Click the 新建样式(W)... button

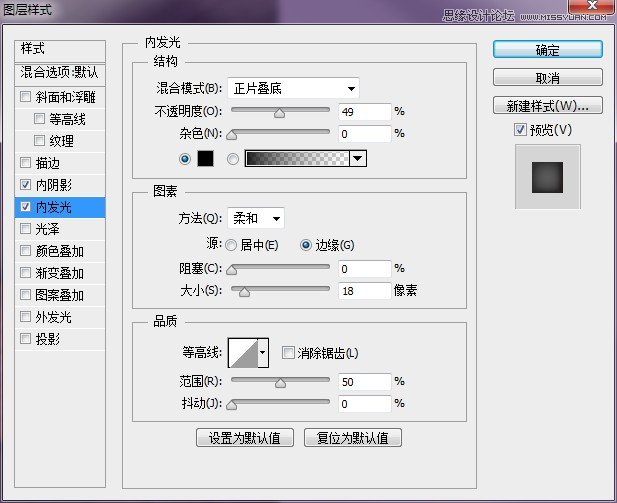(x=547, y=105)
